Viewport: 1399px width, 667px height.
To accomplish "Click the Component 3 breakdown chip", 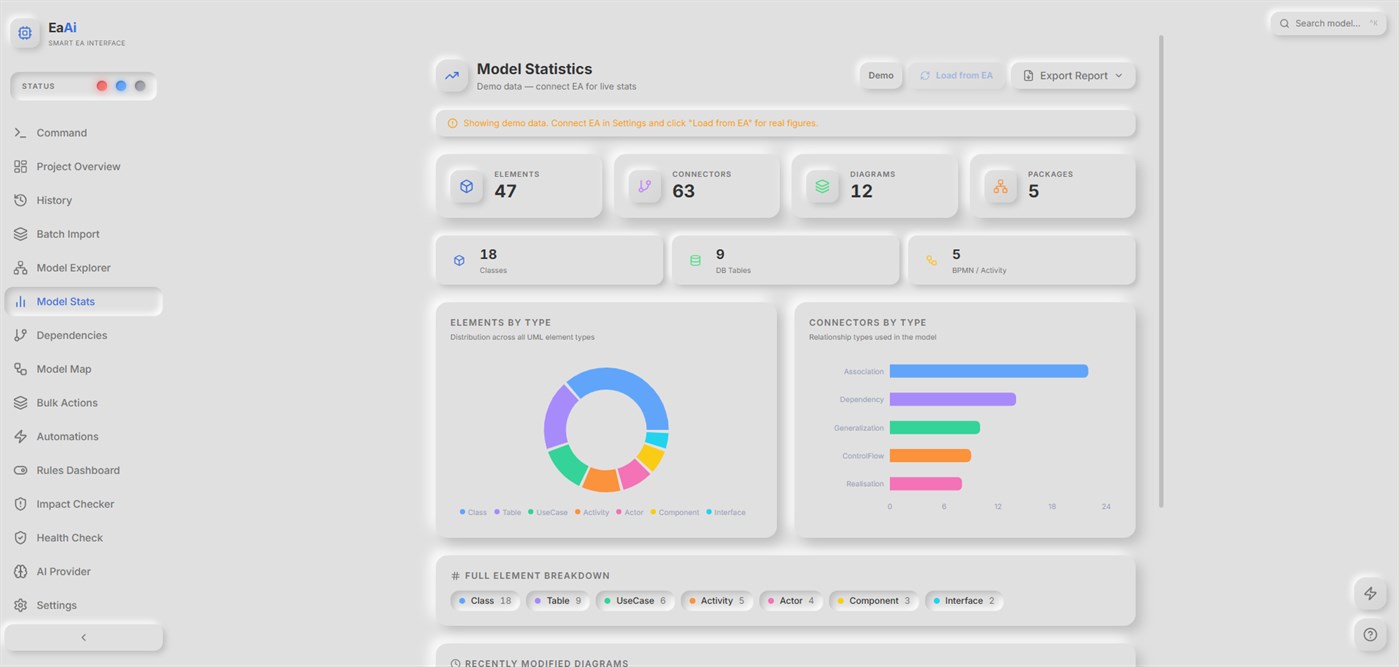I will [874, 601].
